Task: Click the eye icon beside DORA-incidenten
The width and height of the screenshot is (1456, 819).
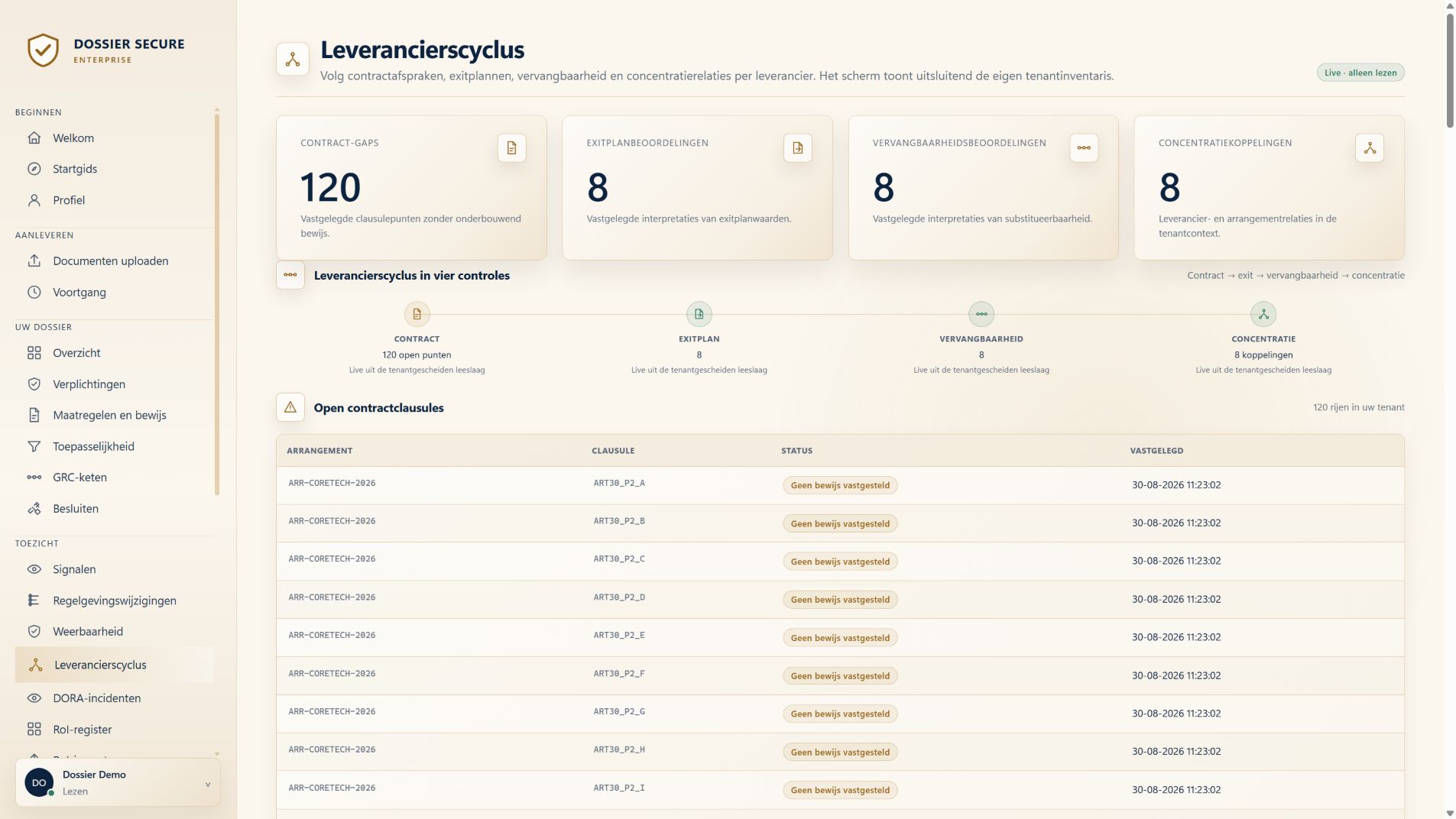Action: 34,698
